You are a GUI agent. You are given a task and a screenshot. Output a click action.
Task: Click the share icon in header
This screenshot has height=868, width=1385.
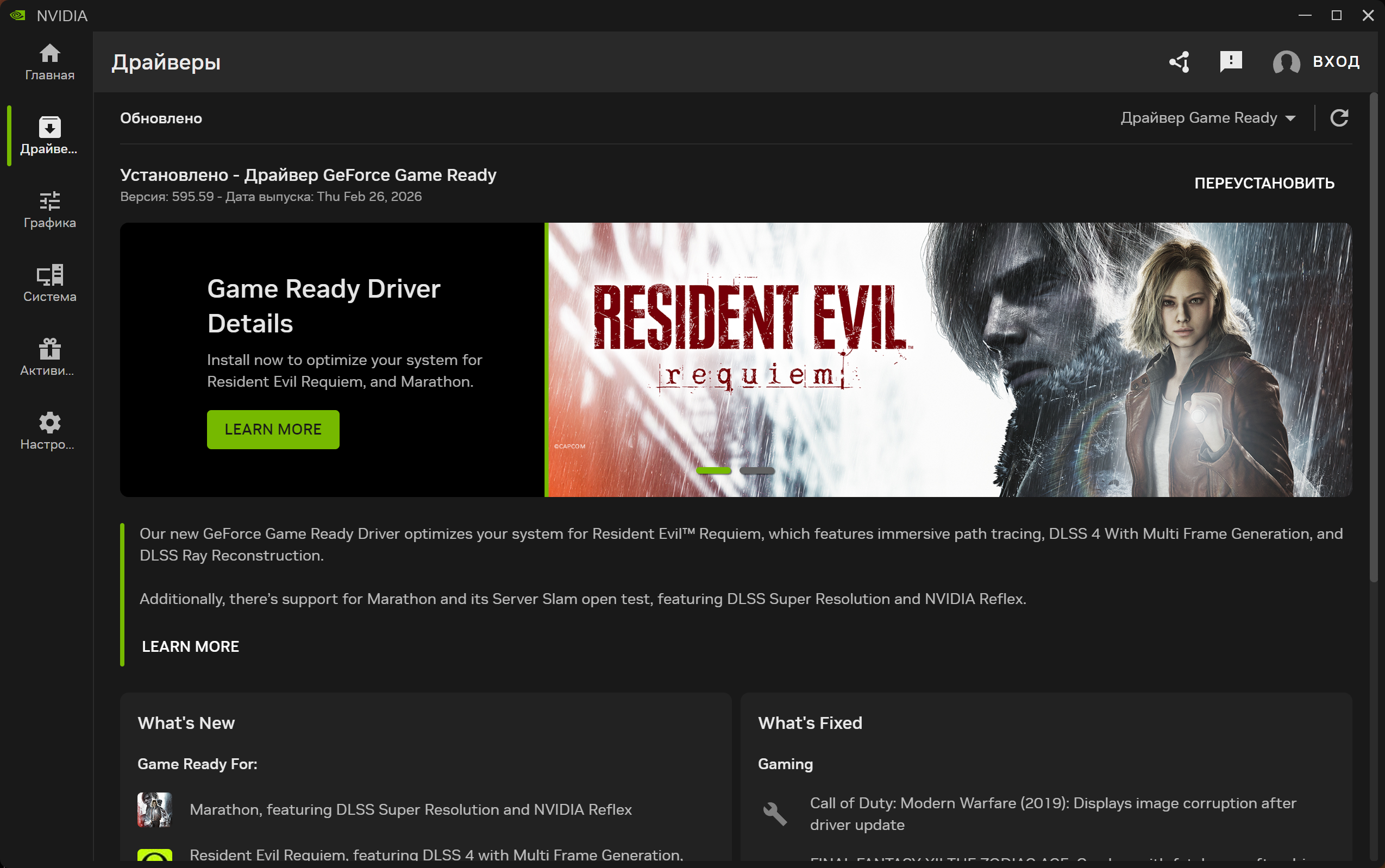pos(1180,61)
